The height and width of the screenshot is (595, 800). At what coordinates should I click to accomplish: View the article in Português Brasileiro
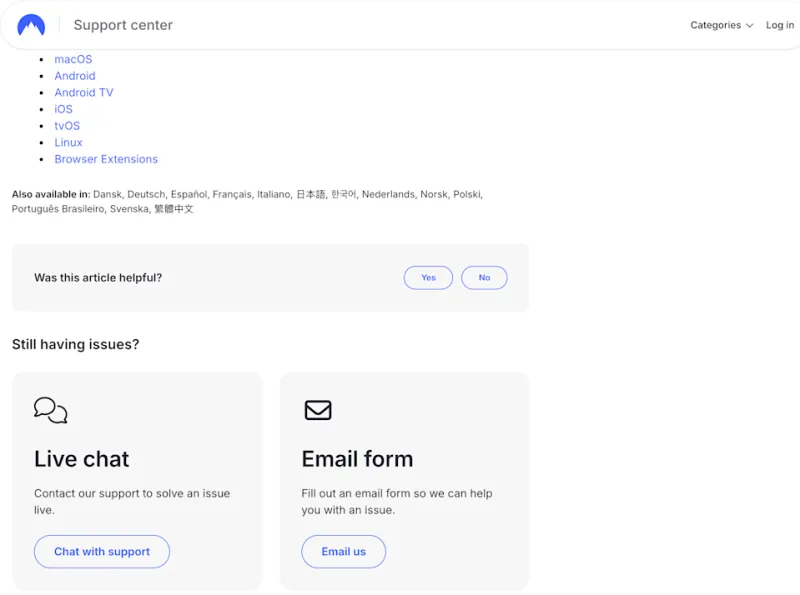point(52,209)
